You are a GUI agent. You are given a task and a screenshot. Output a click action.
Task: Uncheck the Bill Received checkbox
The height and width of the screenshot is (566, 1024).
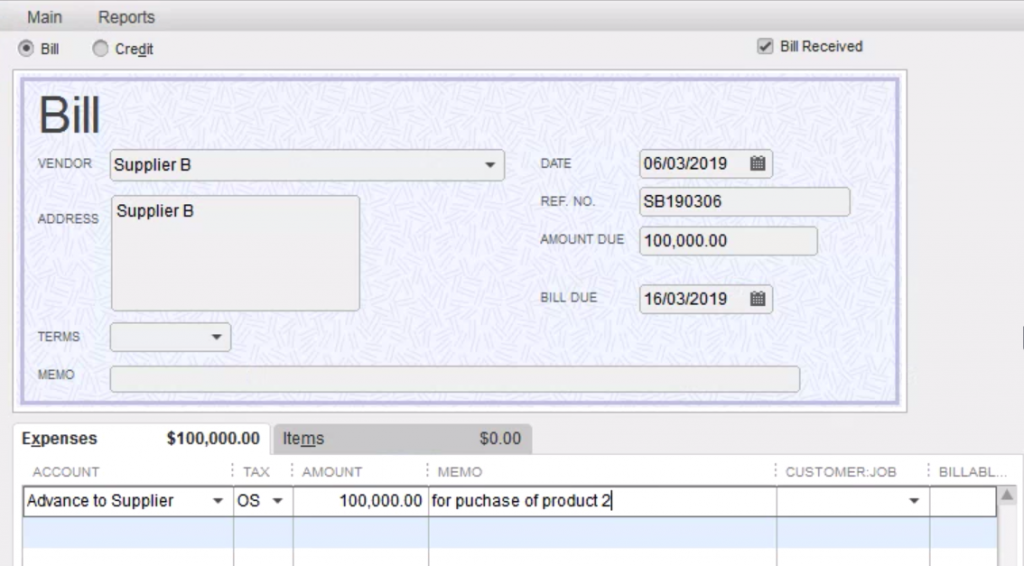click(766, 46)
